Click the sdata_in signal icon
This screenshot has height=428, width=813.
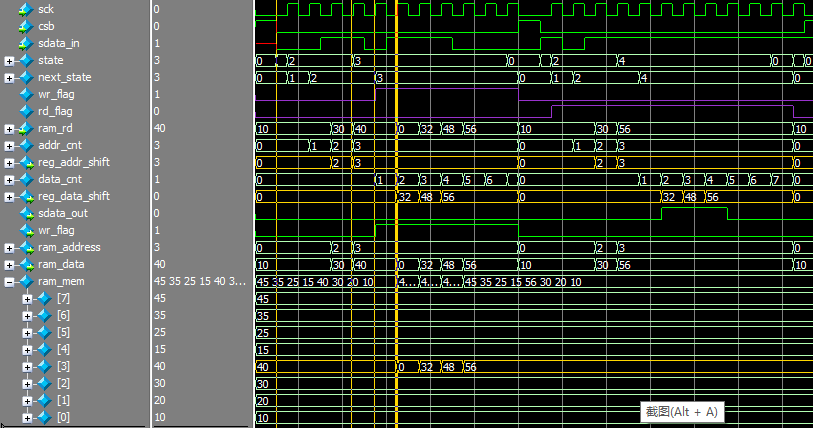[26, 44]
